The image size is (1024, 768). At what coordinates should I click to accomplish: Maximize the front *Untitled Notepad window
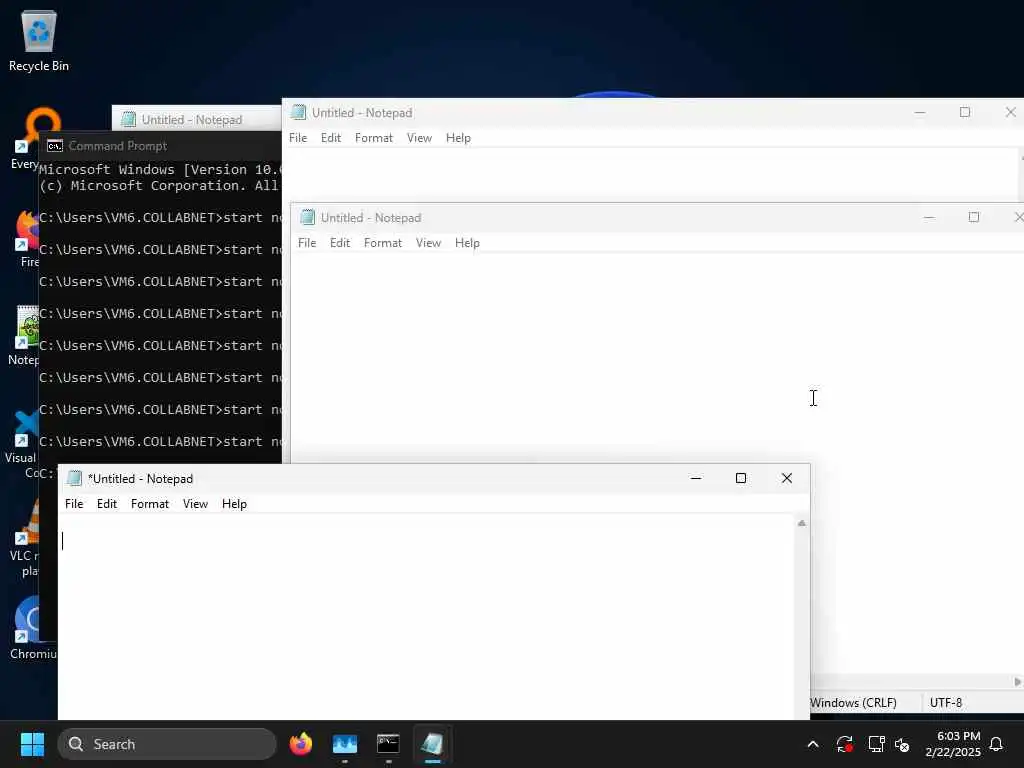[x=741, y=478]
